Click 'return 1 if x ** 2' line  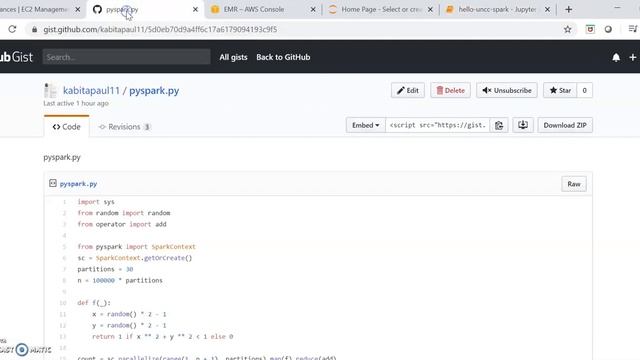click(162, 337)
